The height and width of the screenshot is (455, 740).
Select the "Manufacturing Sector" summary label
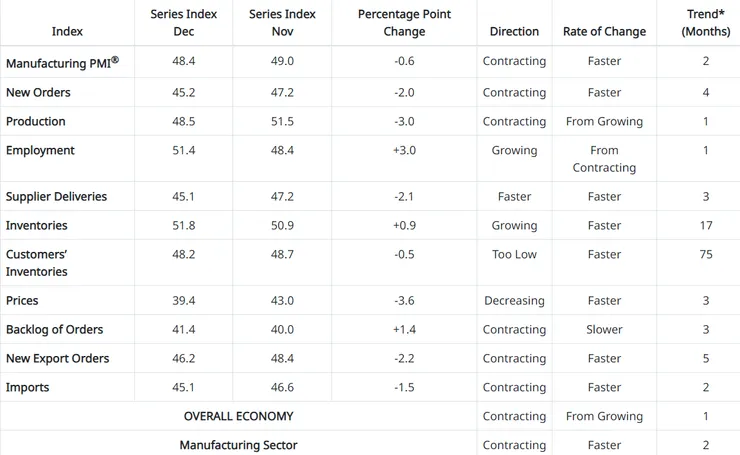(238, 445)
